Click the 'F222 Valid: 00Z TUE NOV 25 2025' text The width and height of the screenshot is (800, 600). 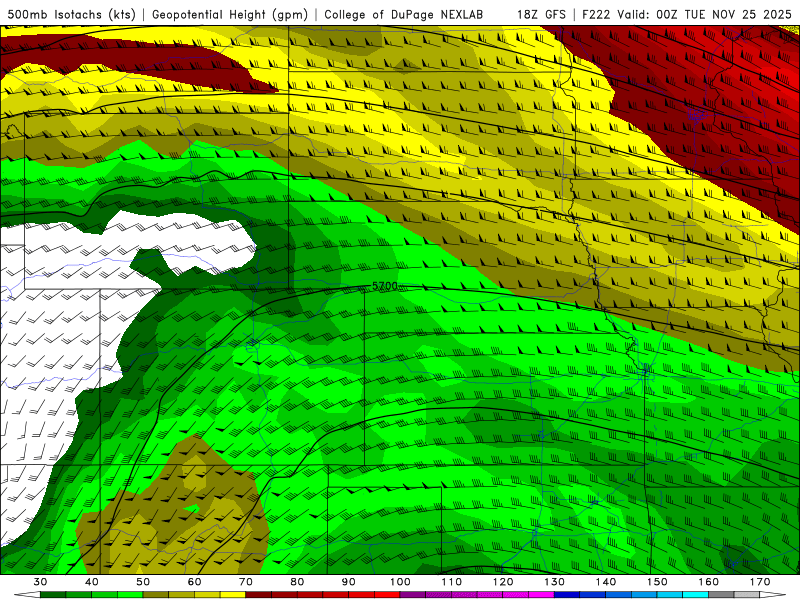tap(687, 14)
